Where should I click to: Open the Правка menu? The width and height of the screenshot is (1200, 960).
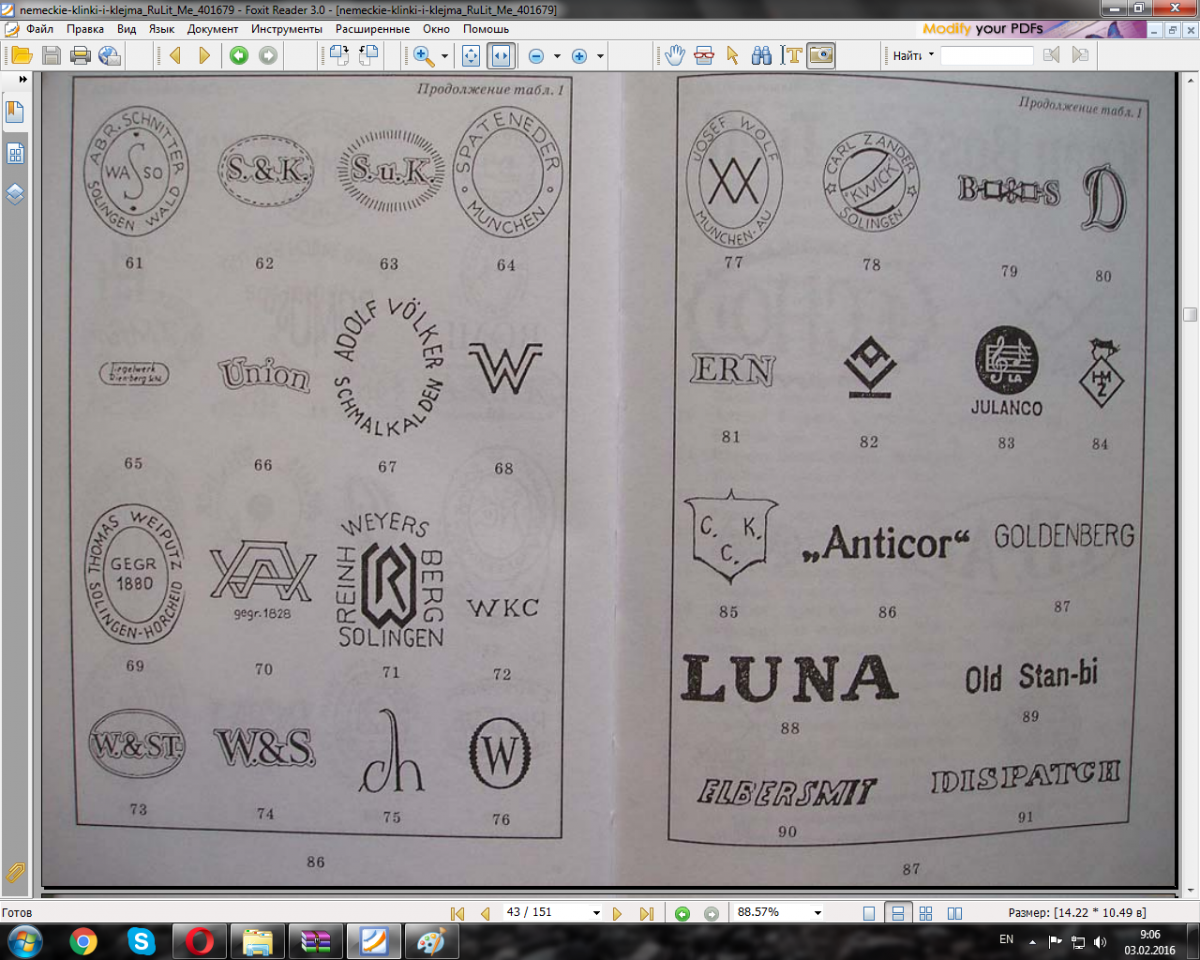85,29
